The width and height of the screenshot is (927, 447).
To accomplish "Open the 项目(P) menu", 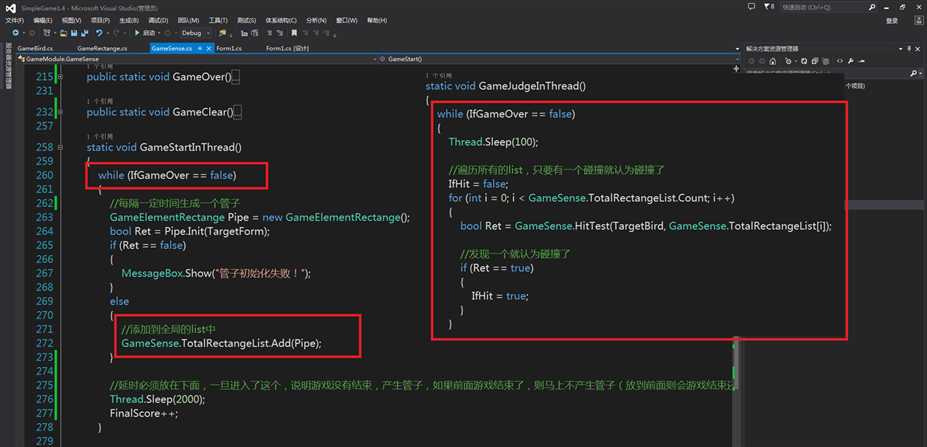I will point(100,20).
